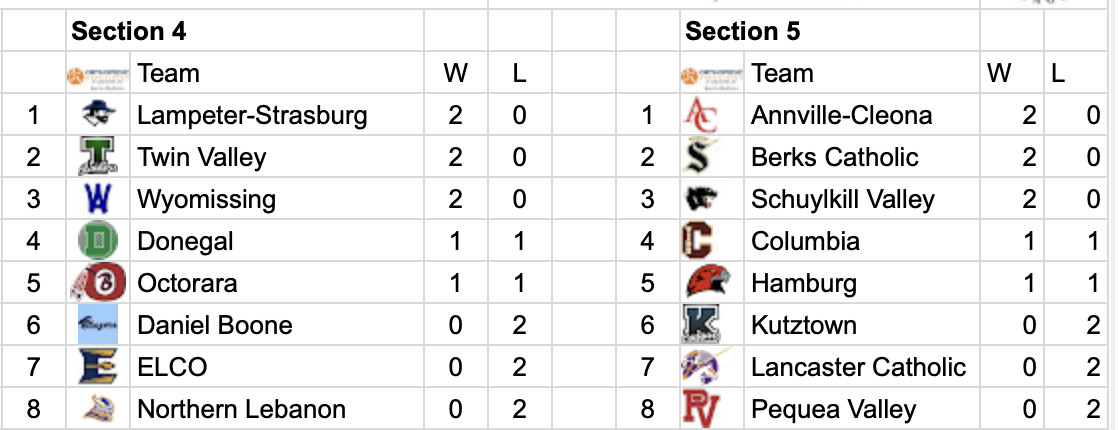Click the Twin Valley green T logo
The width and height of the screenshot is (1118, 430).
pos(98,157)
